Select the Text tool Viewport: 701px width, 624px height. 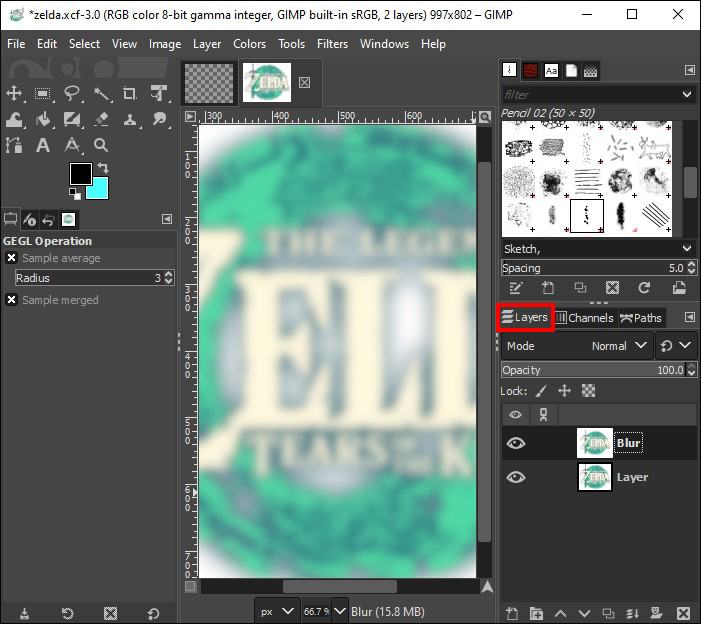pos(43,145)
